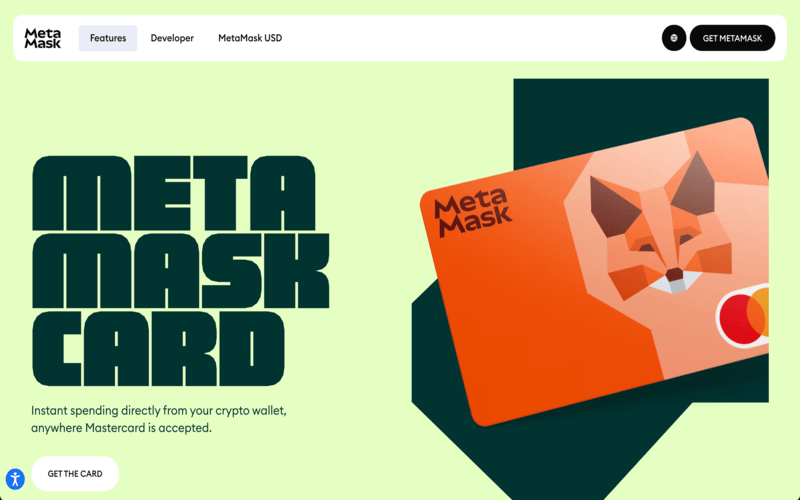The image size is (800, 500).
Task: Open the globe language selector icon
Action: [x=674, y=38]
